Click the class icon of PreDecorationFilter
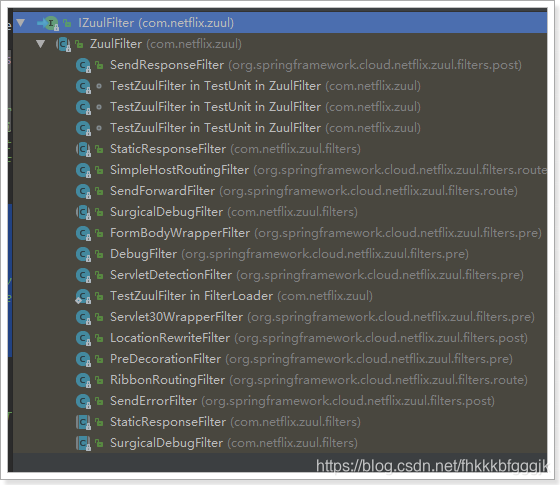Screen dimensions: 560x485 click(x=83, y=359)
